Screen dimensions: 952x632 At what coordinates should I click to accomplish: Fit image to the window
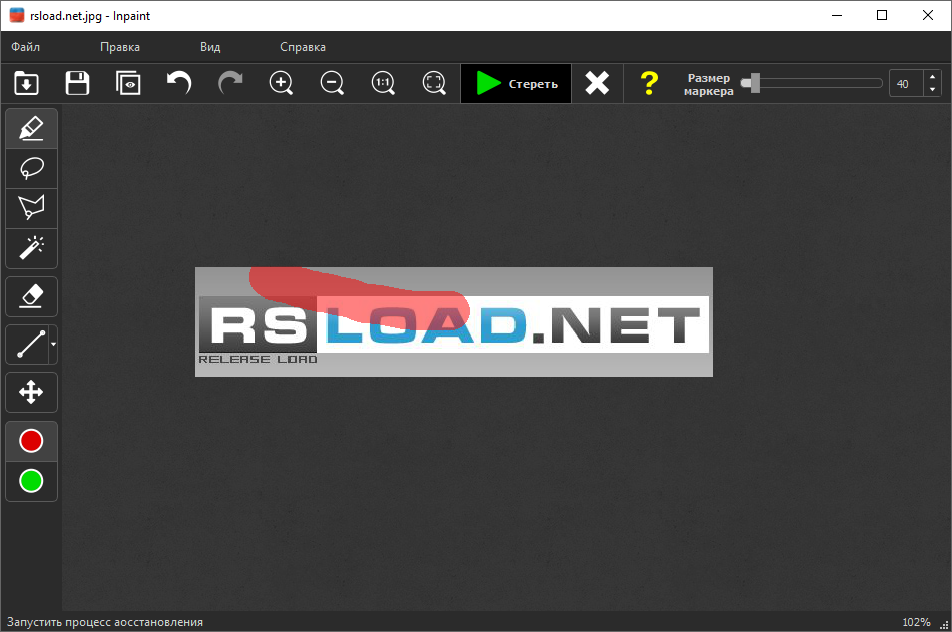coord(434,83)
